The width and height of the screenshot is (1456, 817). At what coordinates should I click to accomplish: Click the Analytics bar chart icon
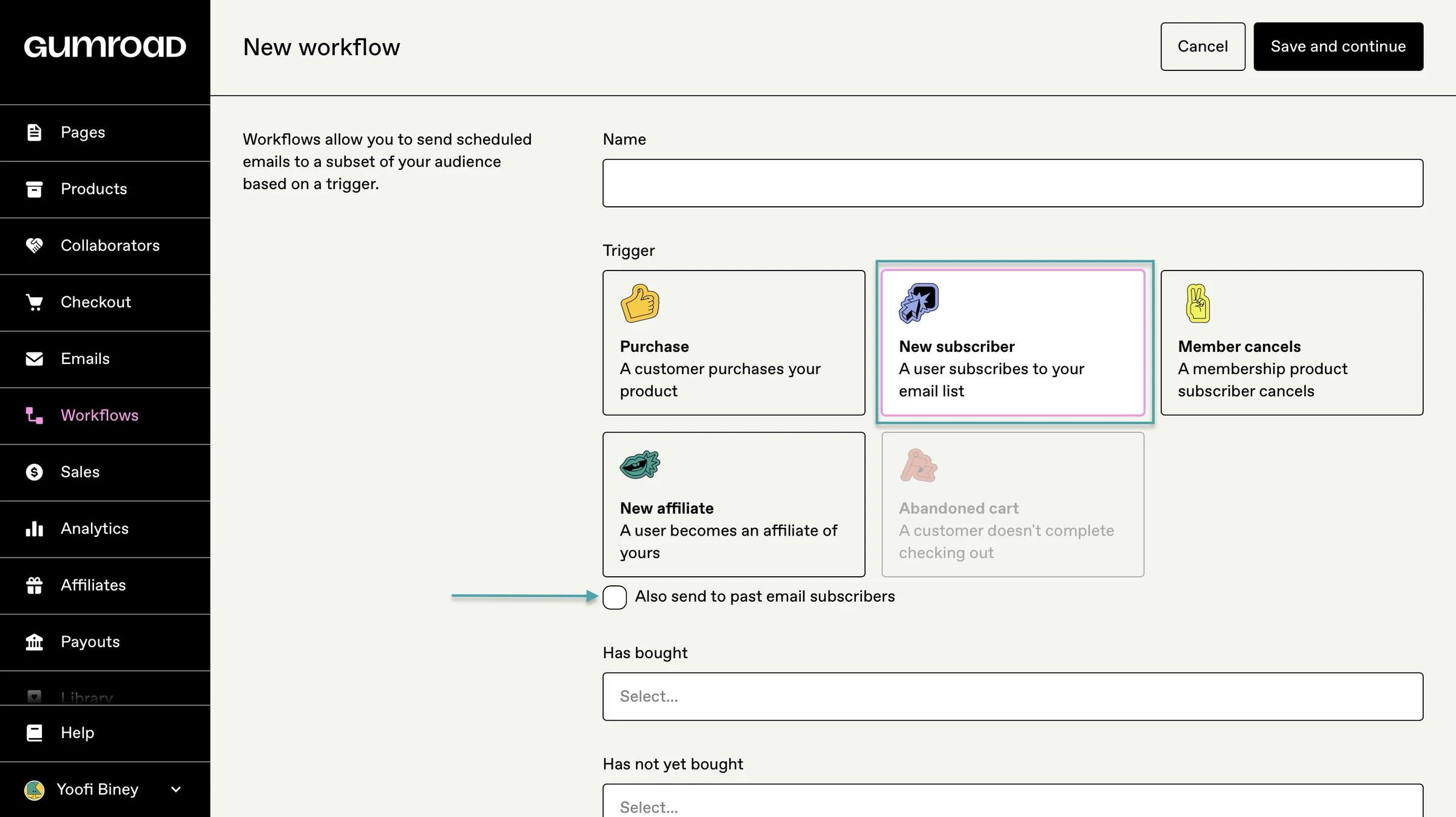point(35,529)
